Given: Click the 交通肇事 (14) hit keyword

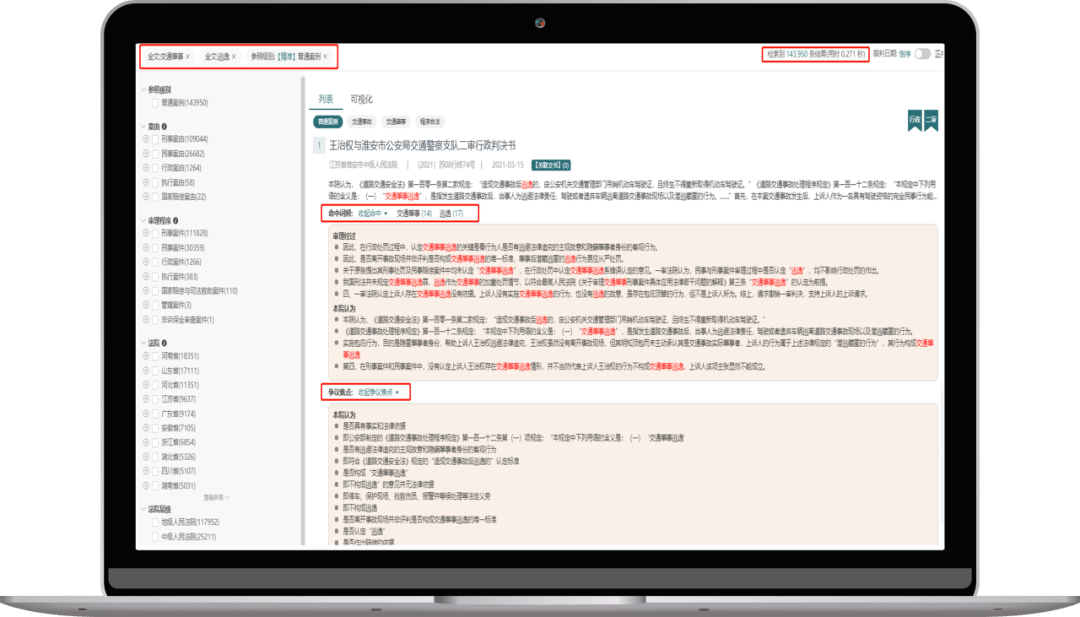Looking at the screenshot, I should [x=414, y=213].
